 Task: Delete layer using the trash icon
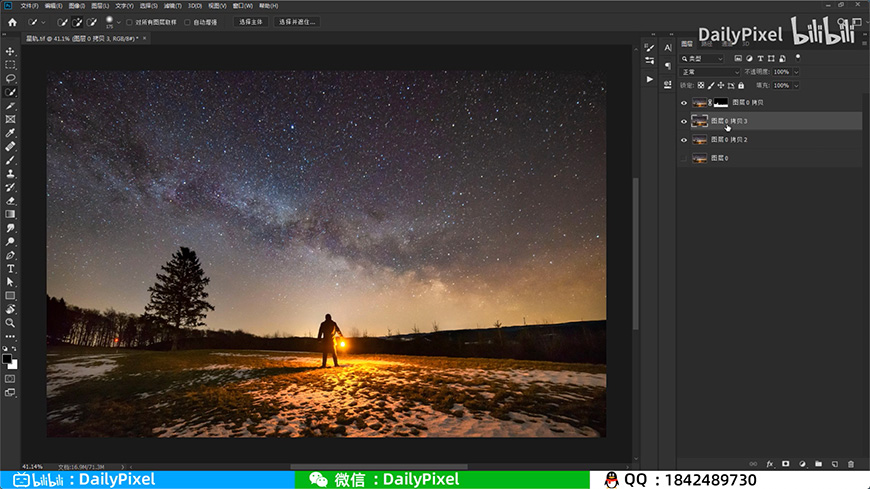point(851,464)
